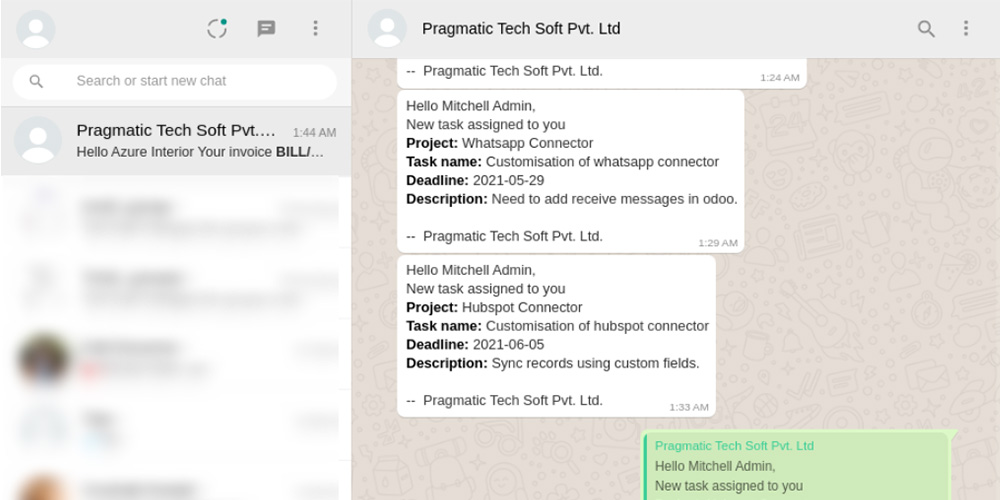Start a new chat with message icon

point(266,28)
